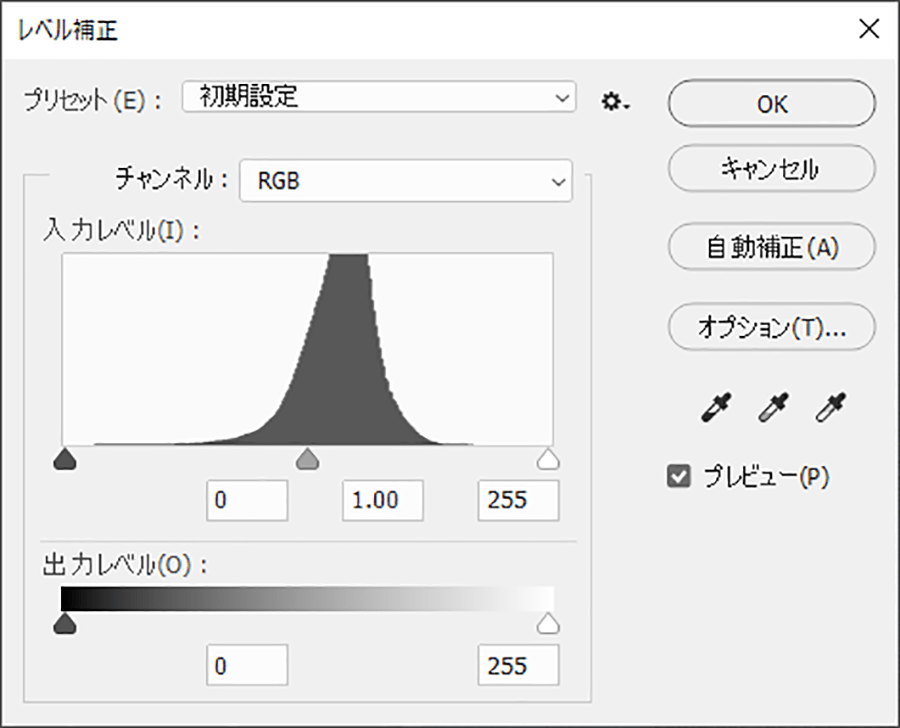Open オプション settings button
Screen dimensions: 900x728
click(771, 327)
